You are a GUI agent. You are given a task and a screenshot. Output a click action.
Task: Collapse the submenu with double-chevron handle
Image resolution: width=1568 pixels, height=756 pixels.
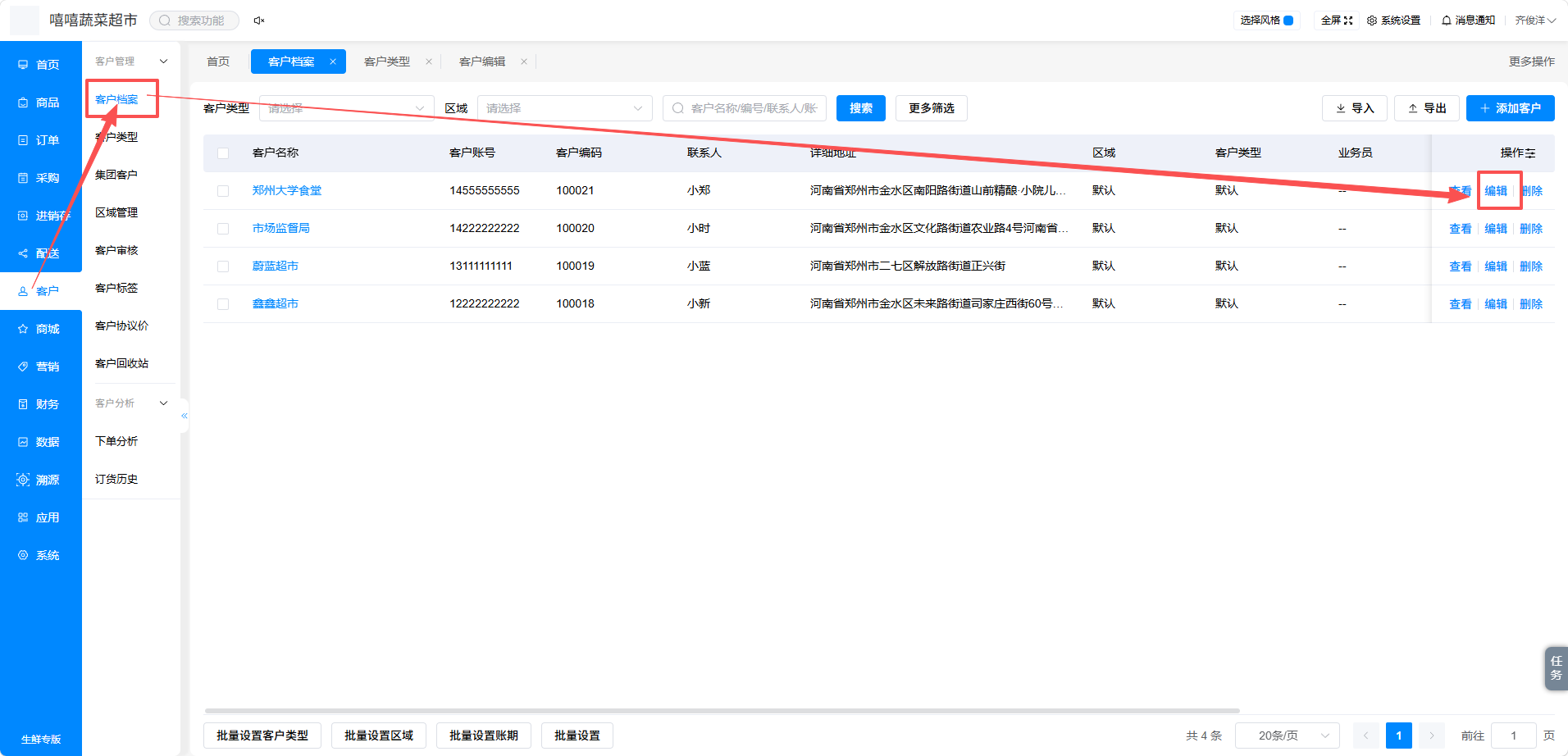click(x=185, y=416)
